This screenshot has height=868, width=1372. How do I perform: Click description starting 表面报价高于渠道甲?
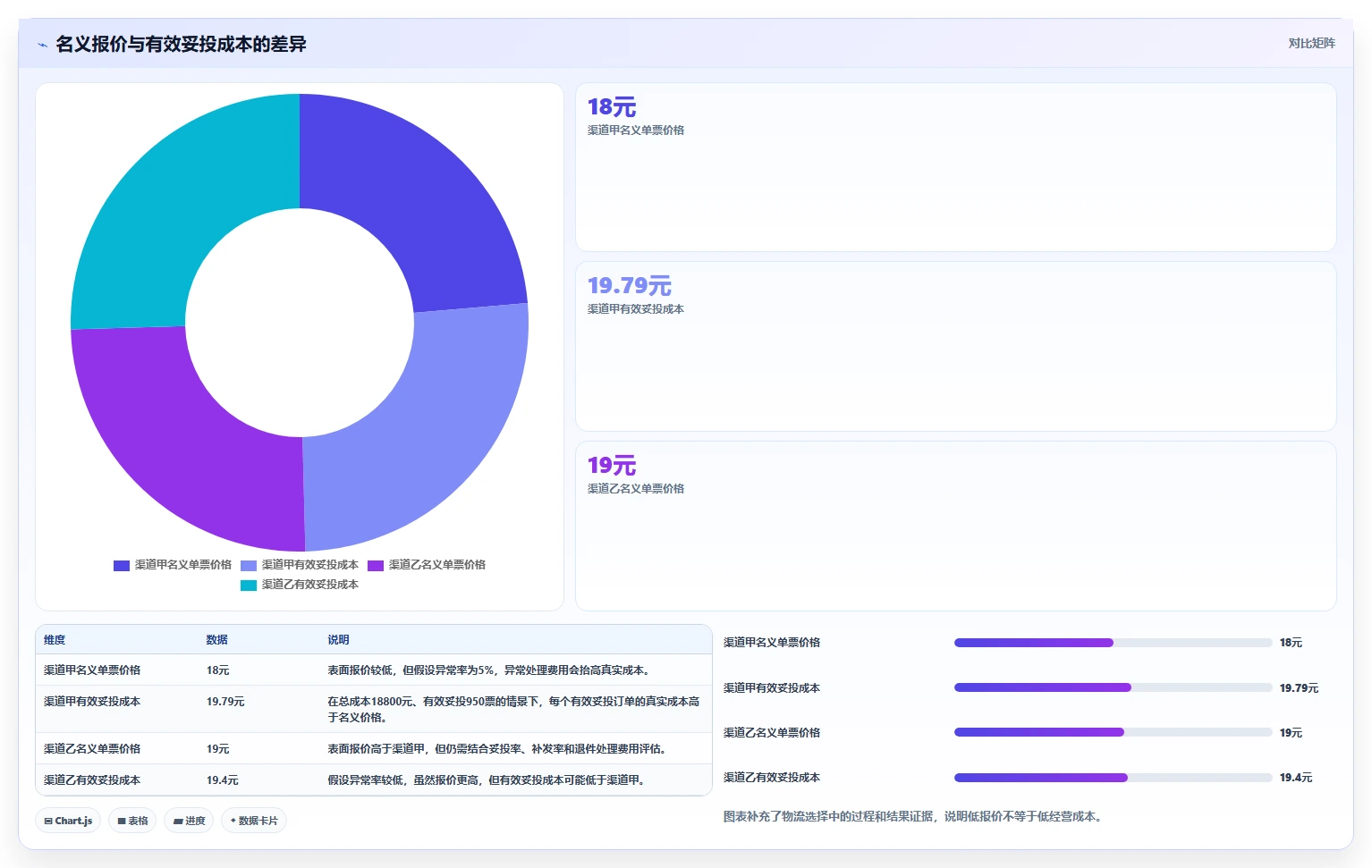pos(496,749)
